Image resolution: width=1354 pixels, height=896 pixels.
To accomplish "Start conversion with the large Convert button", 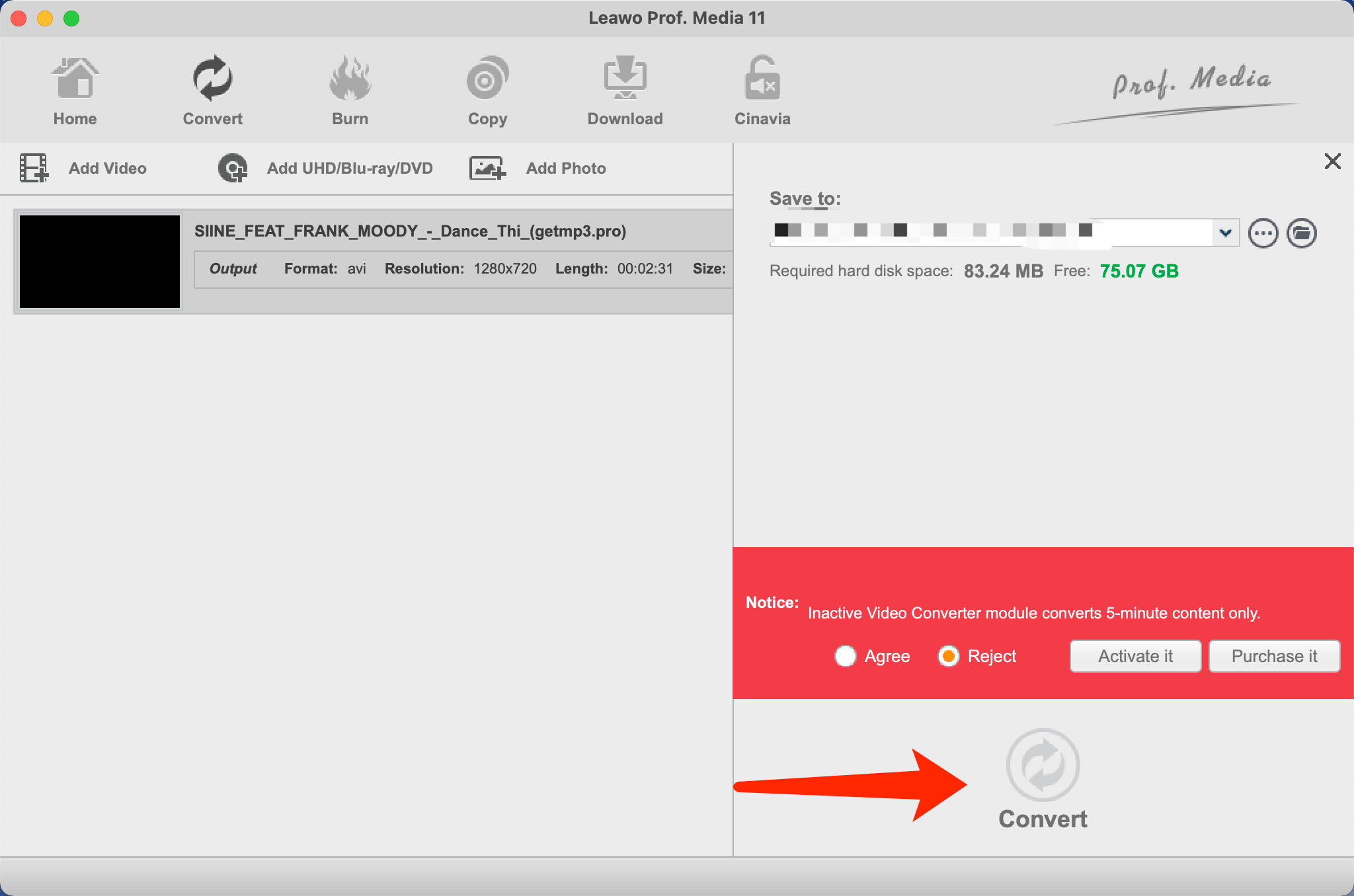I will 1043,766.
